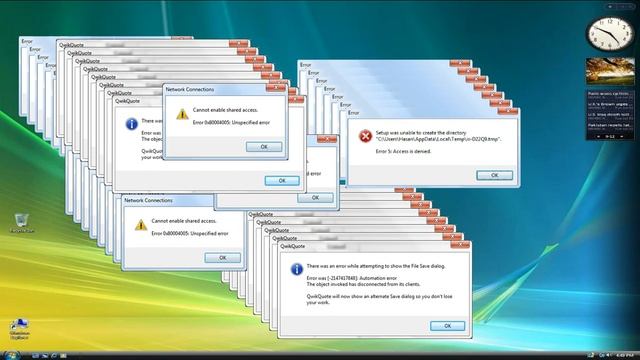Click warning icon in upper Network Connections dialog
The height and width of the screenshot is (360, 640).
coord(182,114)
